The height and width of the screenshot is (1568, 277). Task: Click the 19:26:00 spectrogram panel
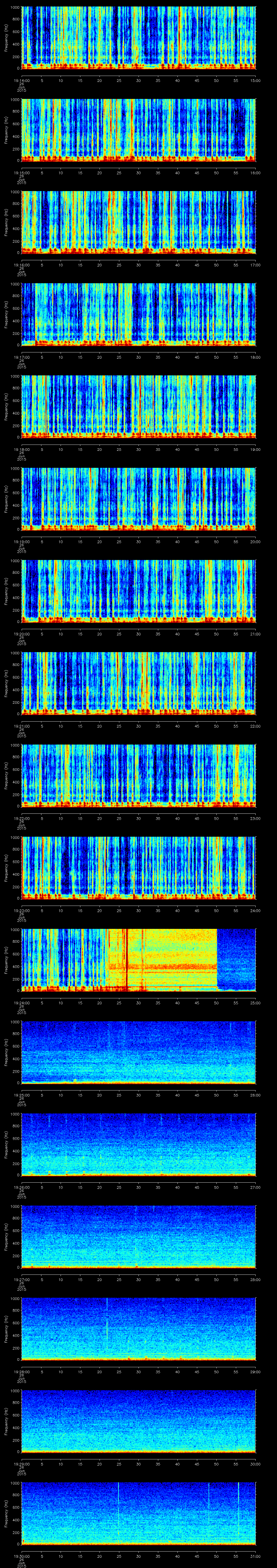(139, 1144)
